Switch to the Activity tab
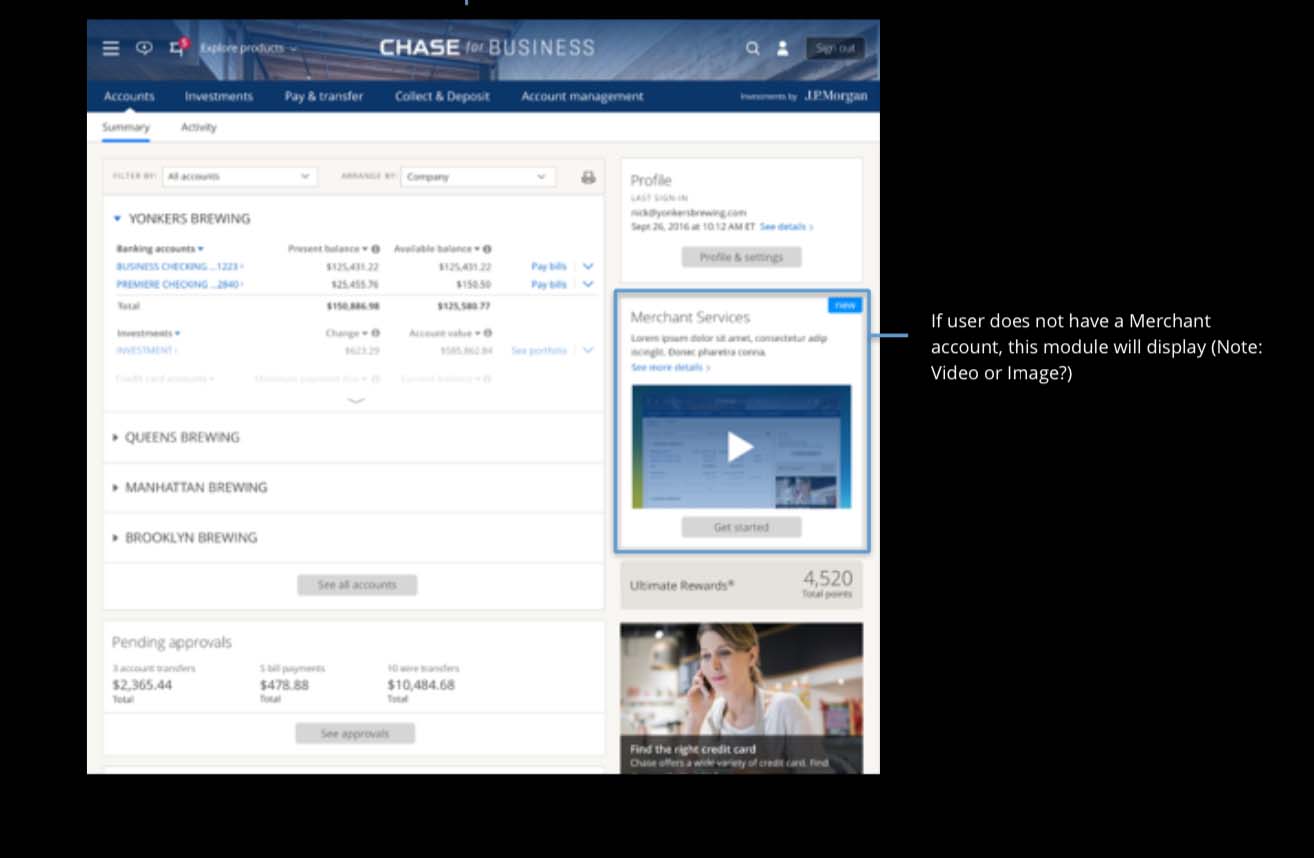Screen dimensions: 1314x858 coord(198,127)
